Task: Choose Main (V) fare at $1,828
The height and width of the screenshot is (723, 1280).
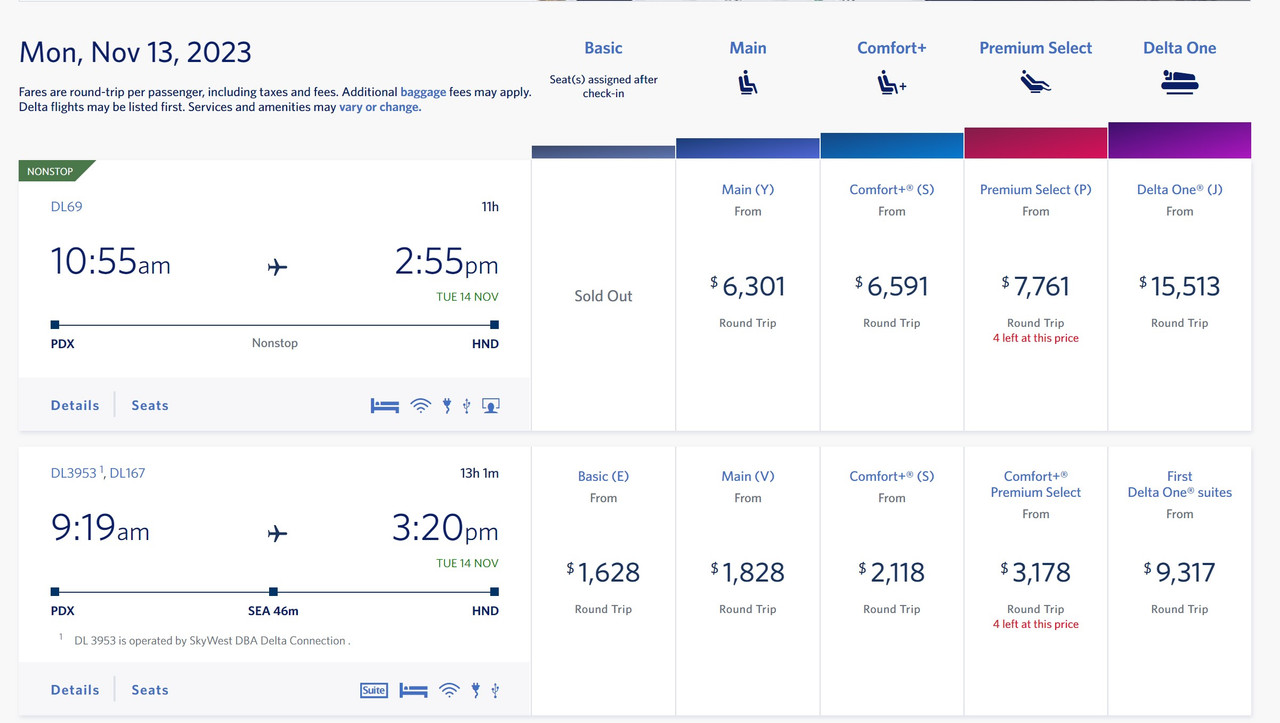Action: (x=747, y=581)
